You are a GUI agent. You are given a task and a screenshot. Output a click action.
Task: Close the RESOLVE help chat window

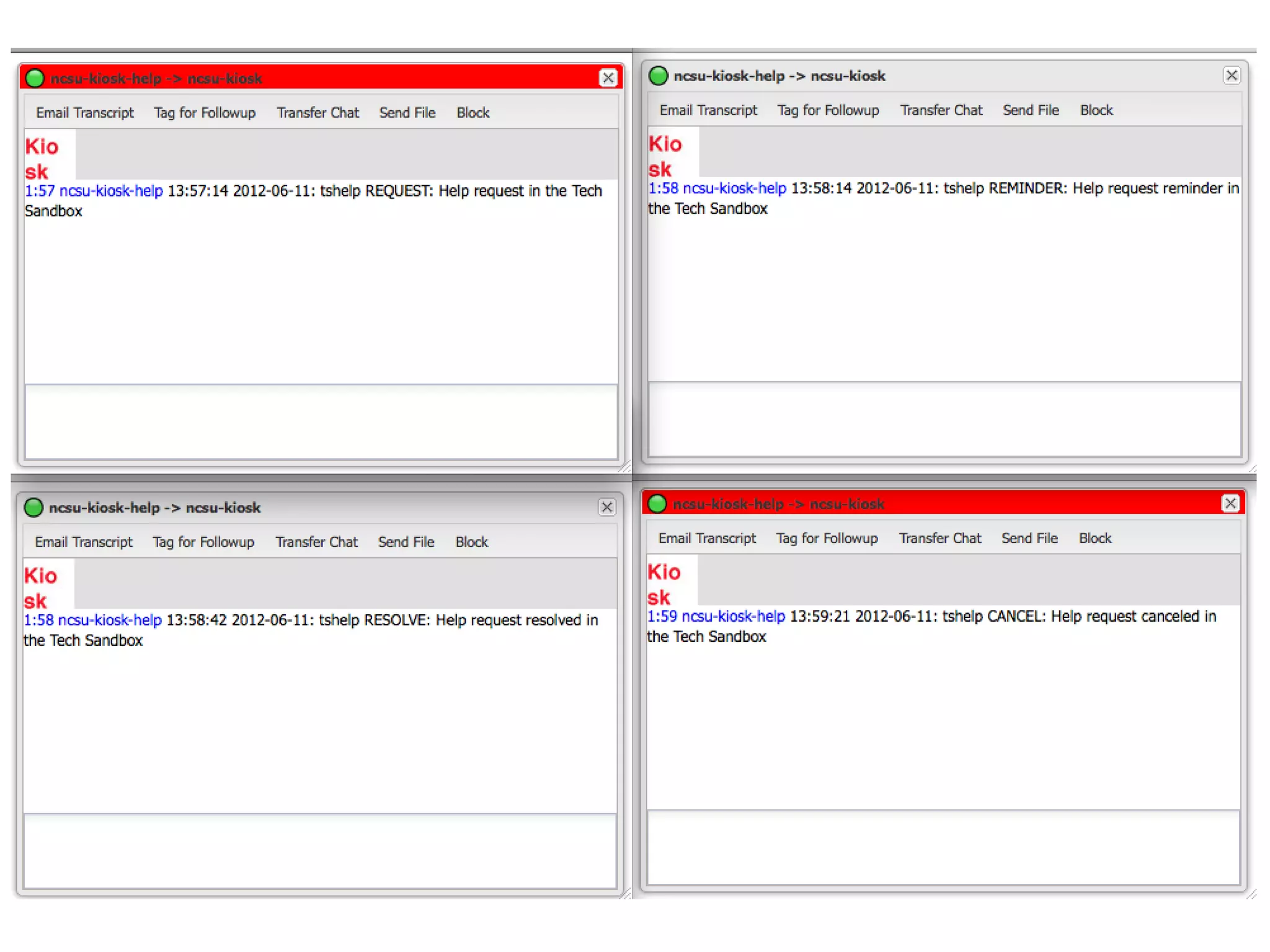click(607, 508)
